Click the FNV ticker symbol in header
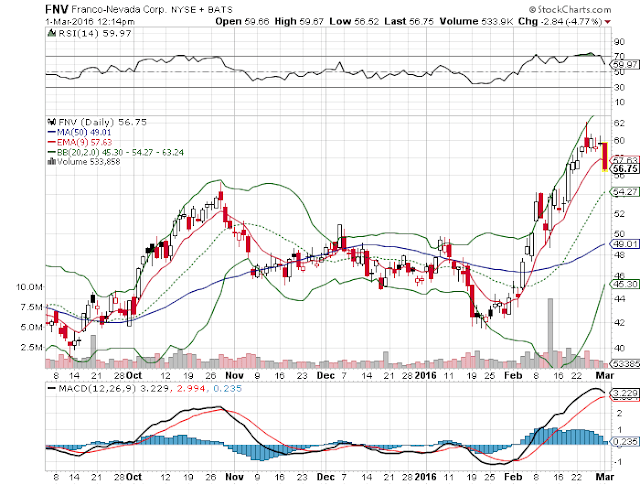The width and height of the screenshot is (640, 485). click(x=57, y=9)
